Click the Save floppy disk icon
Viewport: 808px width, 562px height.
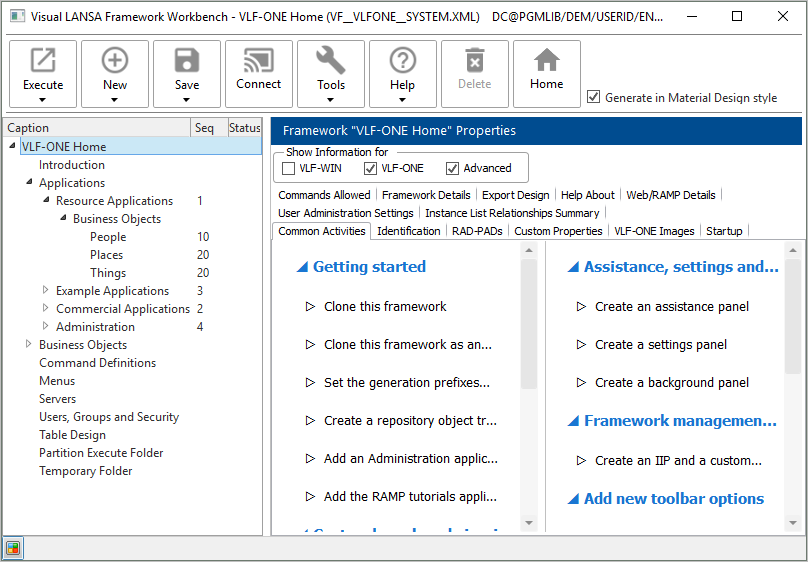(187, 61)
